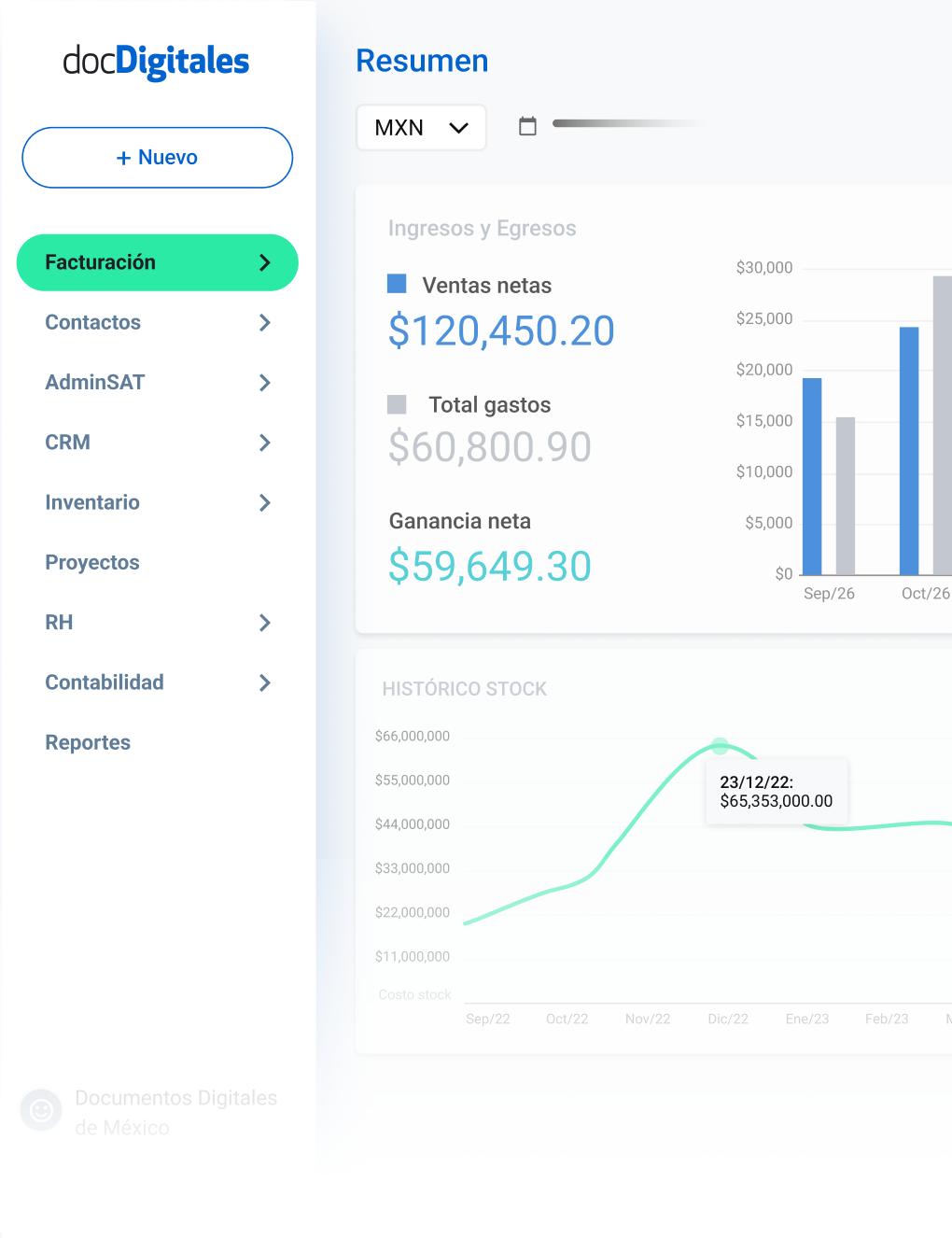Click the blue Oct/26 sales bar
The image size is (952, 1238).
tap(909, 451)
